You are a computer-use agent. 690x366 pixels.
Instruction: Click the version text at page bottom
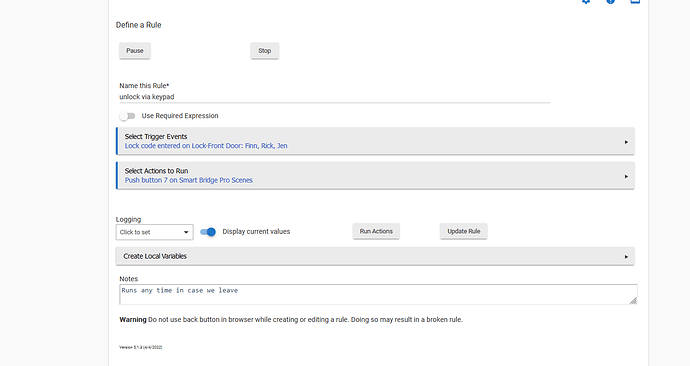[x=141, y=347]
